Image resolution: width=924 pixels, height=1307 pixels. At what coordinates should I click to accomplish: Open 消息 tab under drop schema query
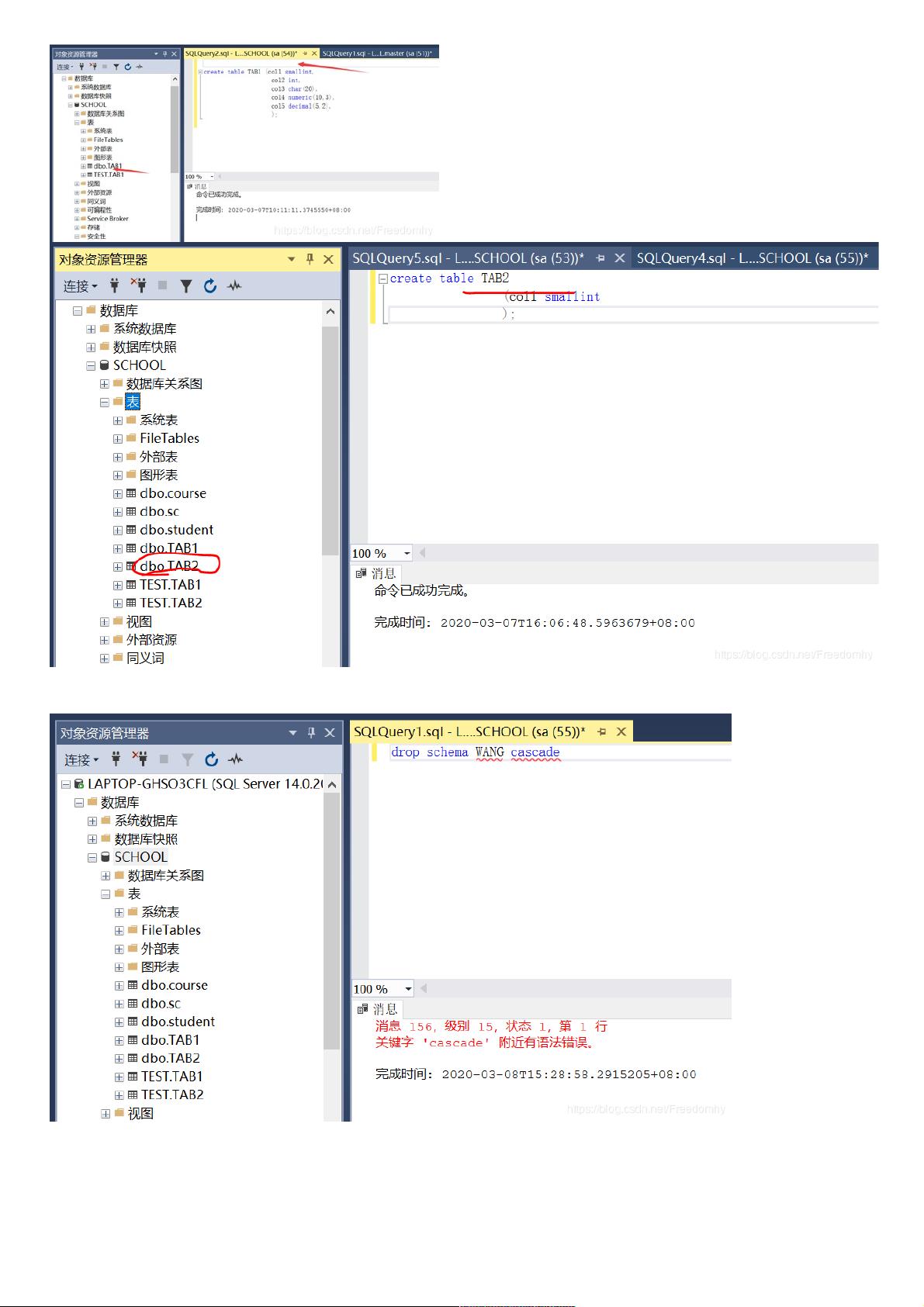pyautogui.click(x=378, y=1009)
